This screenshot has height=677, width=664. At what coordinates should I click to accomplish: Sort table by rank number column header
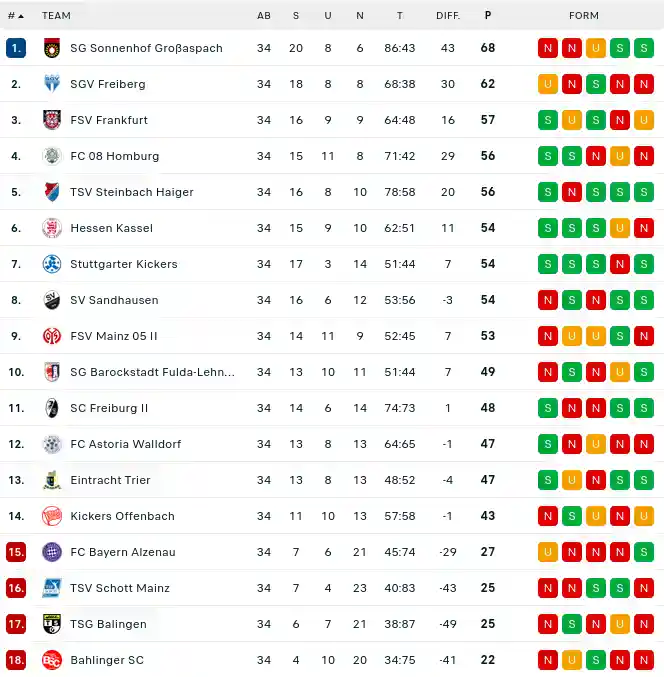(x=16, y=16)
